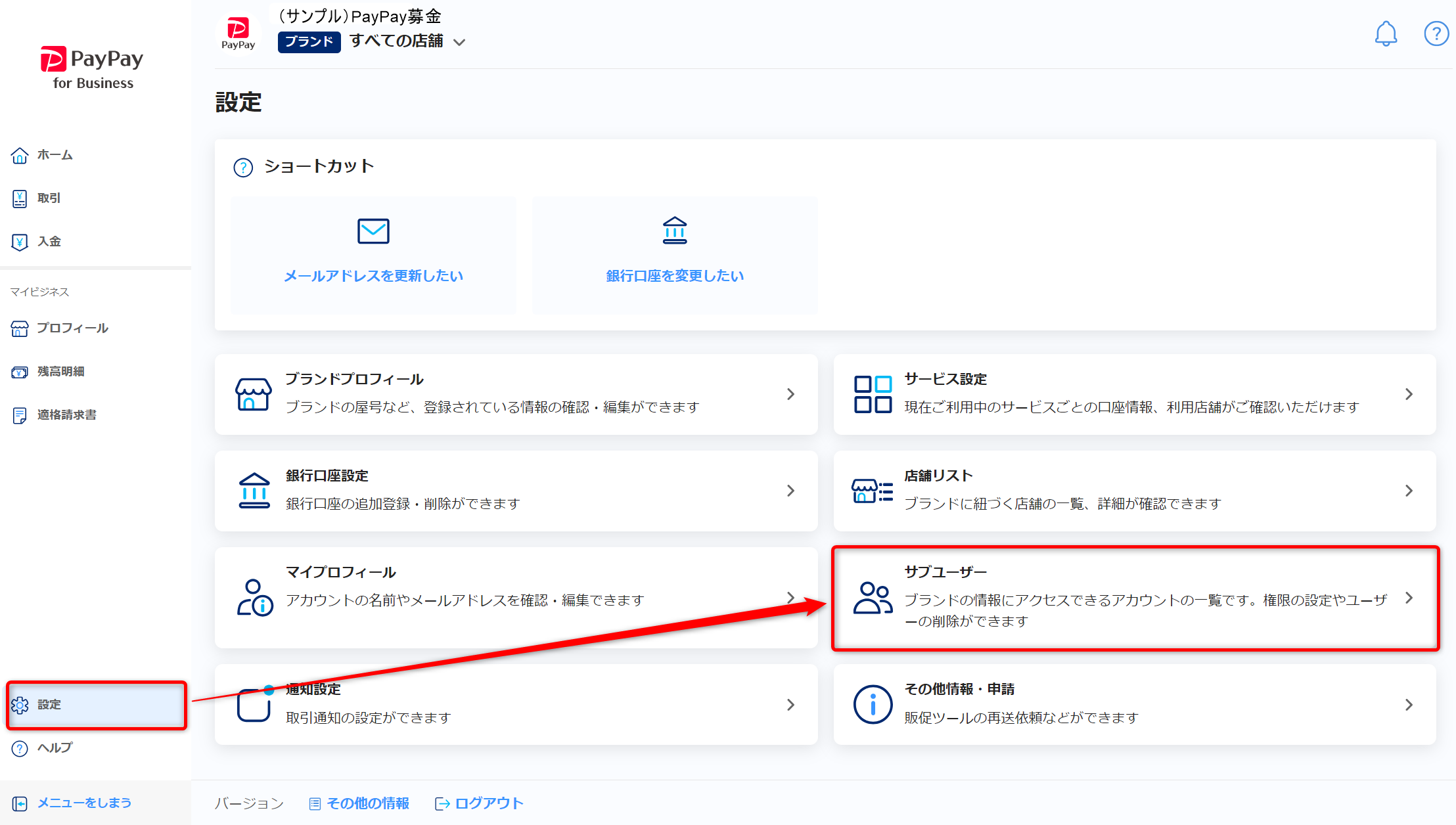The height and width of the screenshot is (825, 1456).
Task: Click the ブランド badge in header
Action: pyautogui.click(x=309, y=41)
